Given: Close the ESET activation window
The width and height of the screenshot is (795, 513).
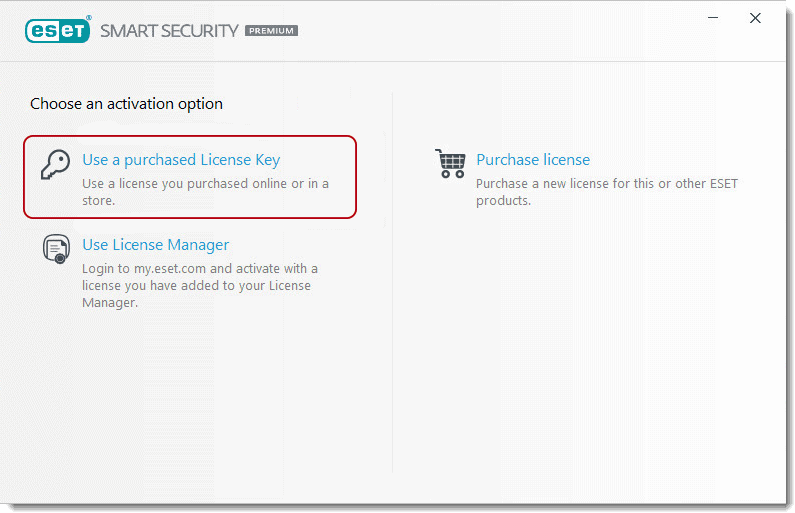Looking at the screenshot, I should [756, 18].
